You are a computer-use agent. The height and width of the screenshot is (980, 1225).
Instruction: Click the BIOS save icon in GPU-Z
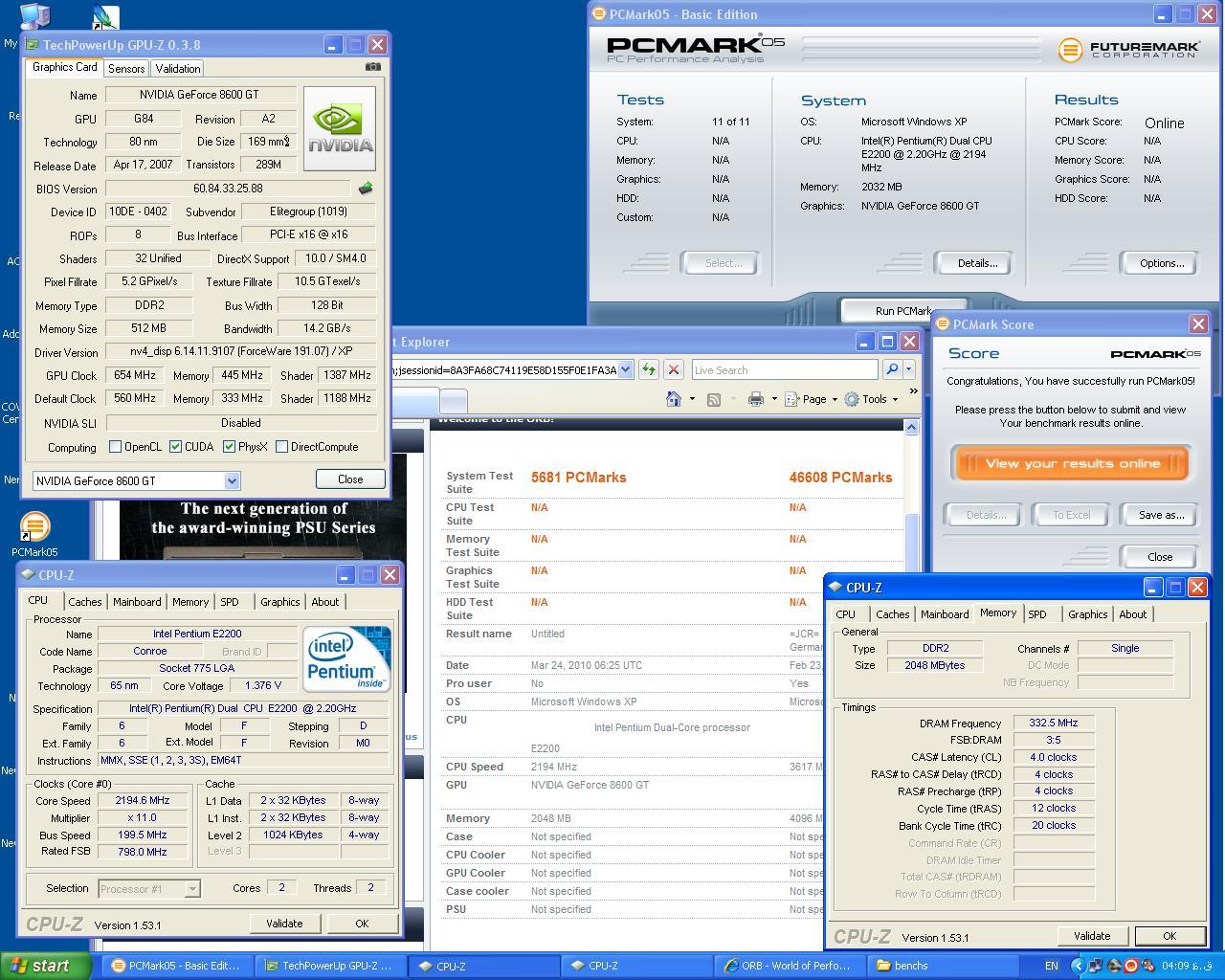[365, 189]
